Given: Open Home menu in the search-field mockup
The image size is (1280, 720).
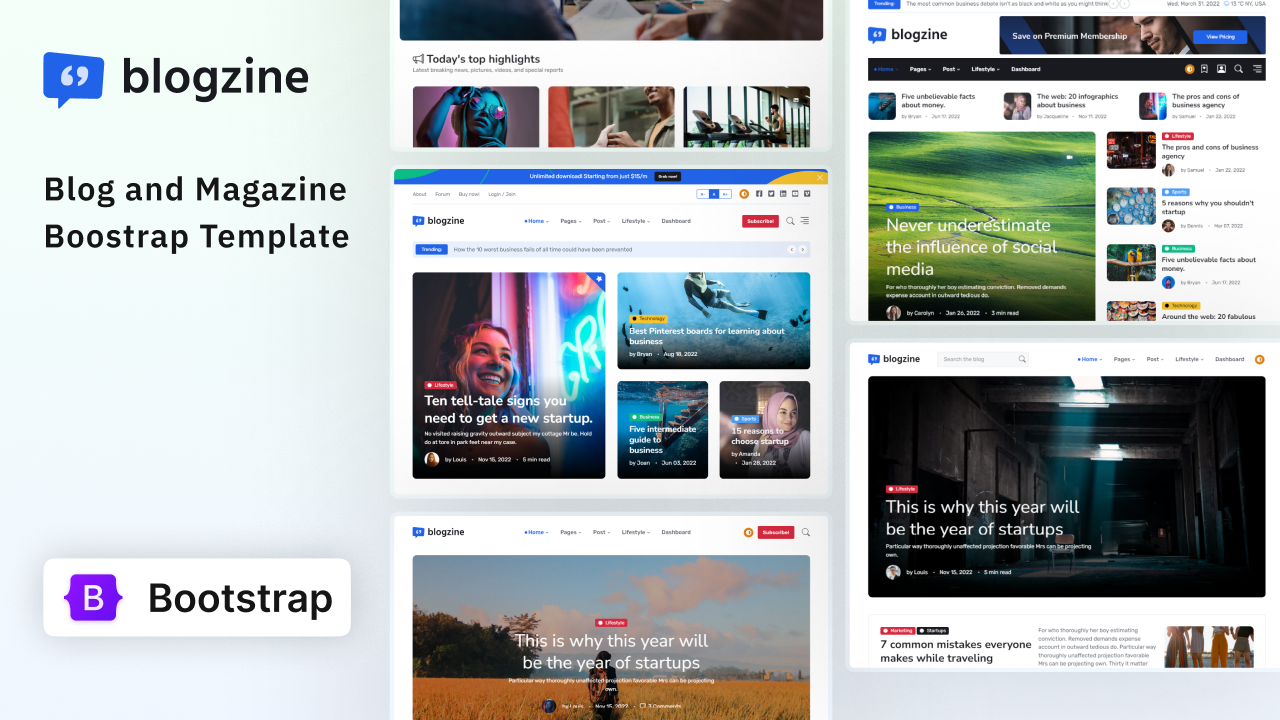Looking at the screenshot, I should (x=1089, y=359).
